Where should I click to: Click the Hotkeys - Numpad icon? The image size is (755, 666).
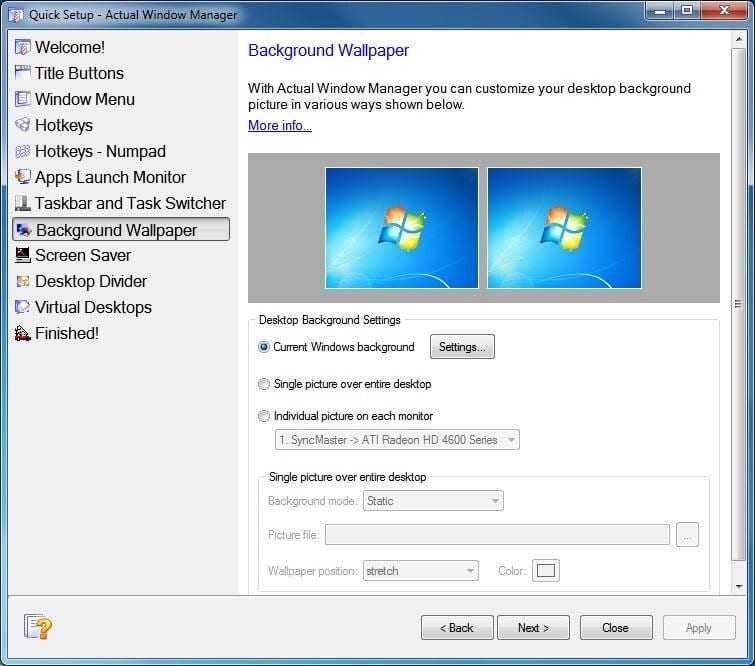(x=22, y=151)
